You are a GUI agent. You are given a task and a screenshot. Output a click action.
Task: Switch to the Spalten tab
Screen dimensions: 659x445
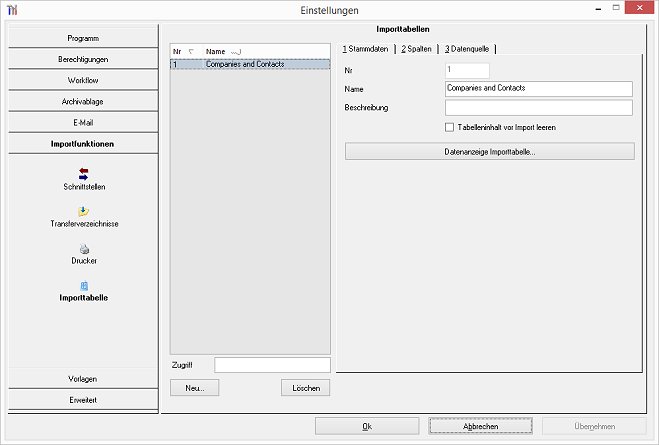click(x=416, y=49)
